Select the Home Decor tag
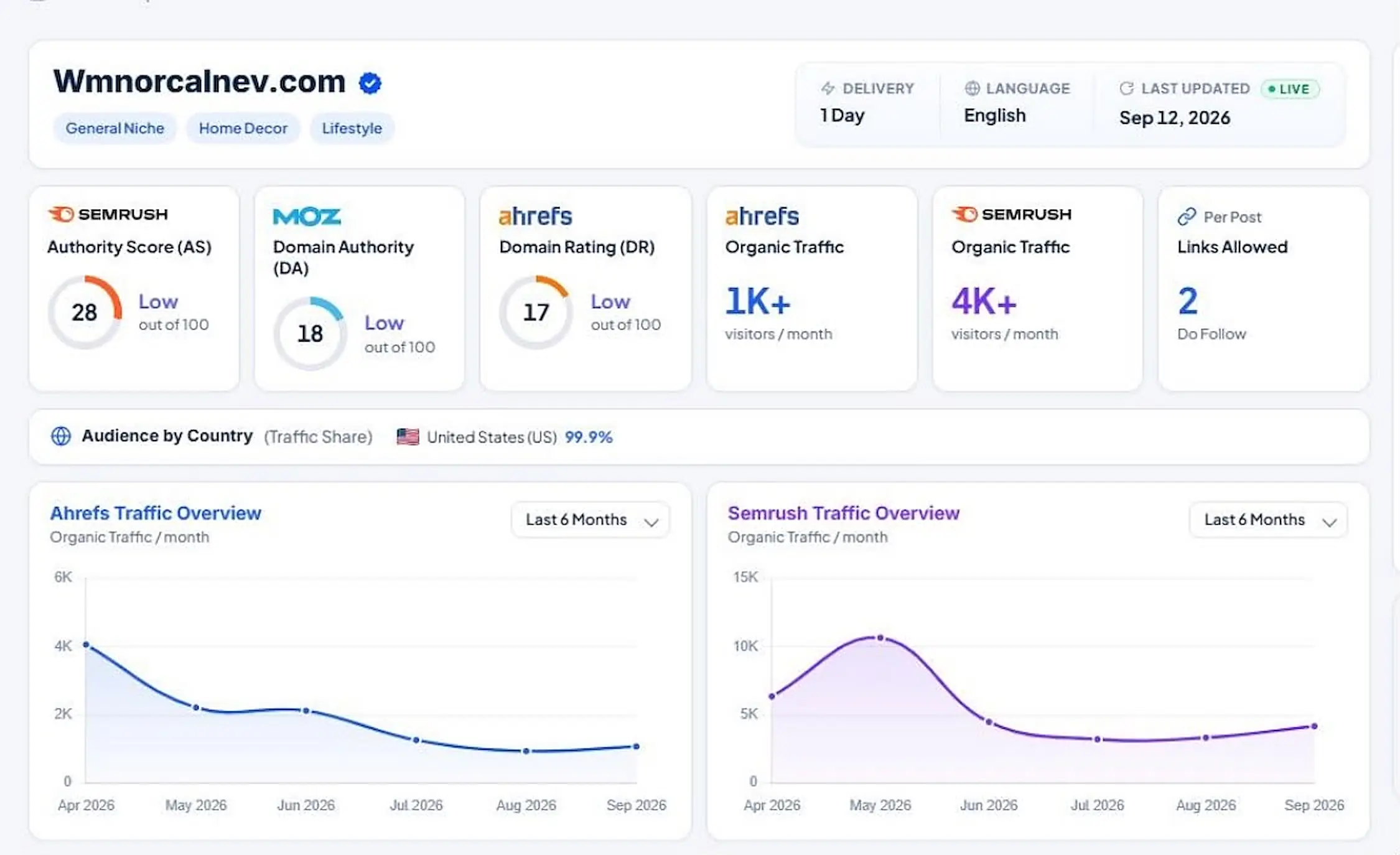This screenshot has height=855, width=1400. pos(243,128)
